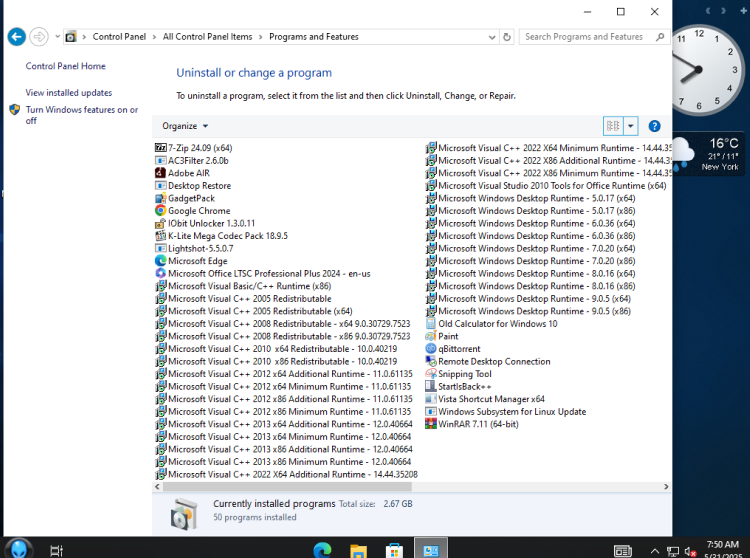Open the Start menu alien orb

coord(19,549)
